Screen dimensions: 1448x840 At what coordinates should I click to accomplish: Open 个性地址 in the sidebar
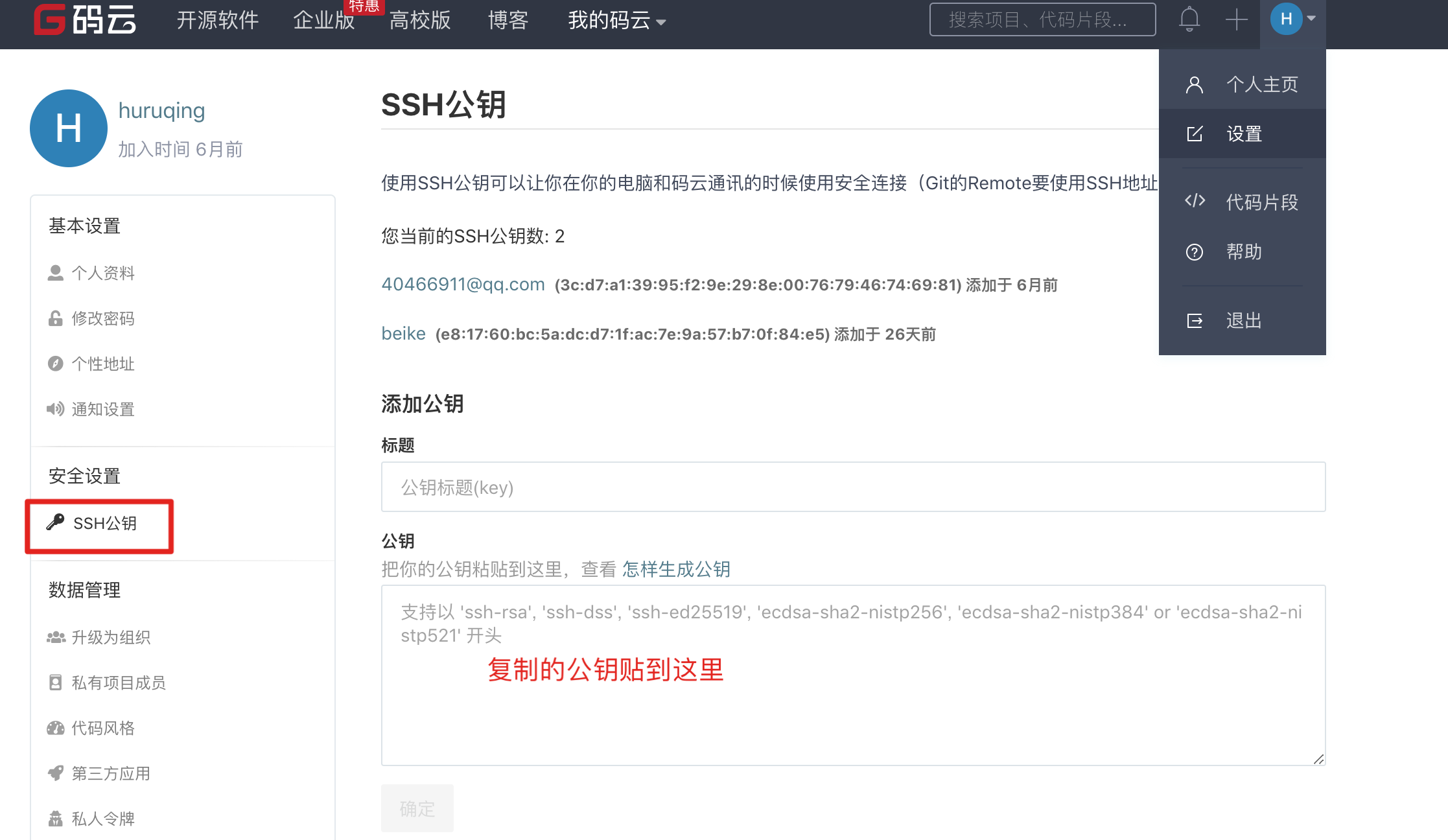(x=103, y=364)
